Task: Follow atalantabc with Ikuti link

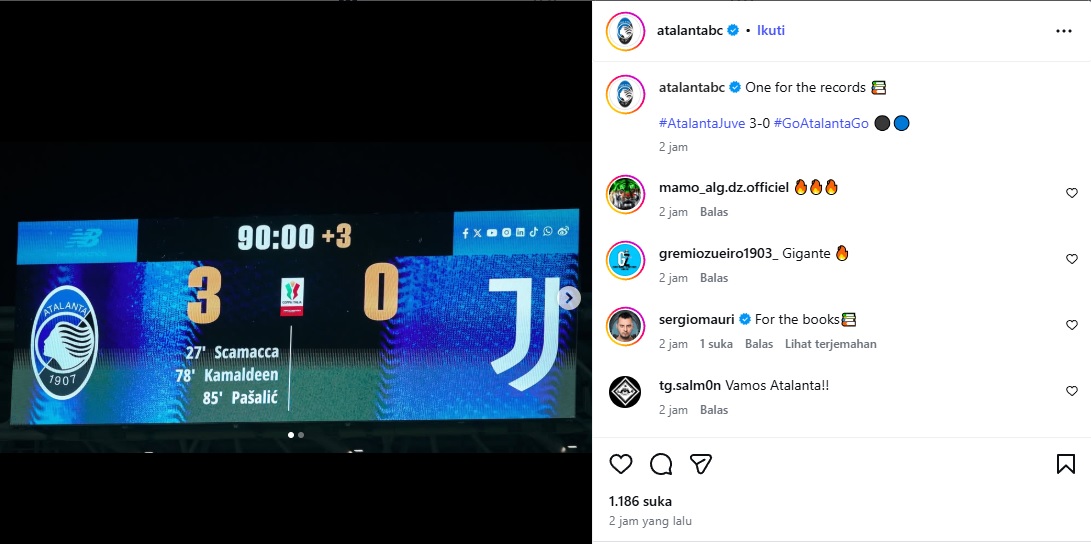Action: [x=771, y=31]
